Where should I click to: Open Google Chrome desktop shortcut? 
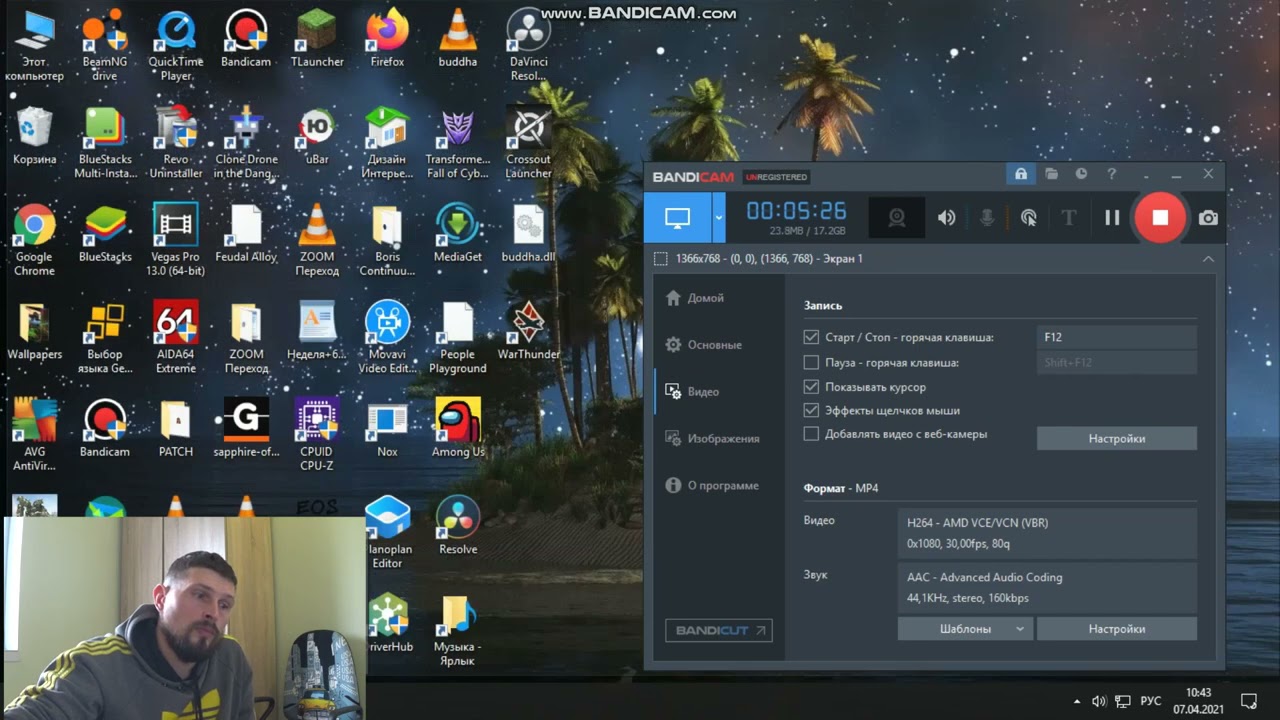(x=34, y=240)
